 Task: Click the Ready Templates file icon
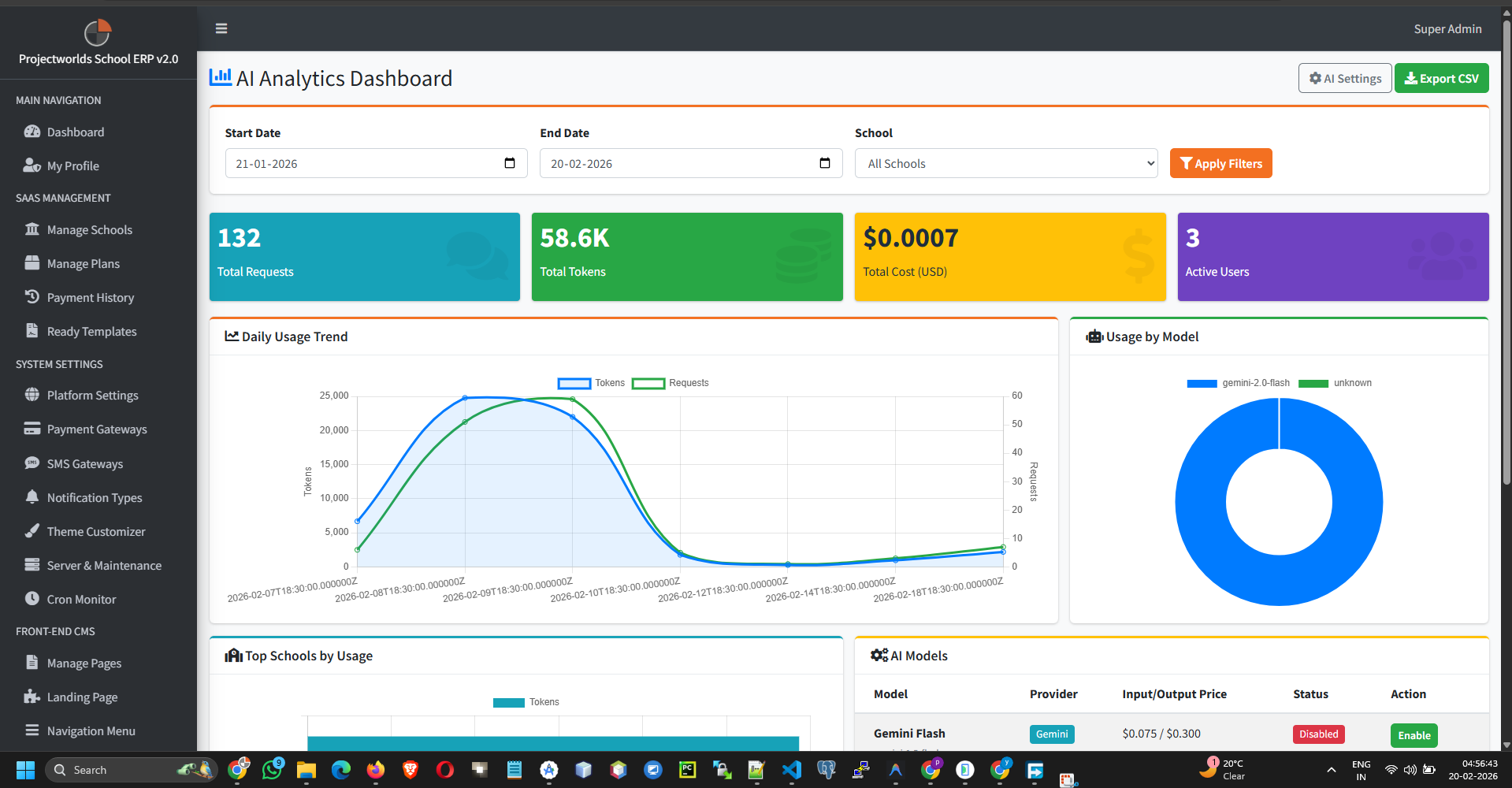(32, 331)
